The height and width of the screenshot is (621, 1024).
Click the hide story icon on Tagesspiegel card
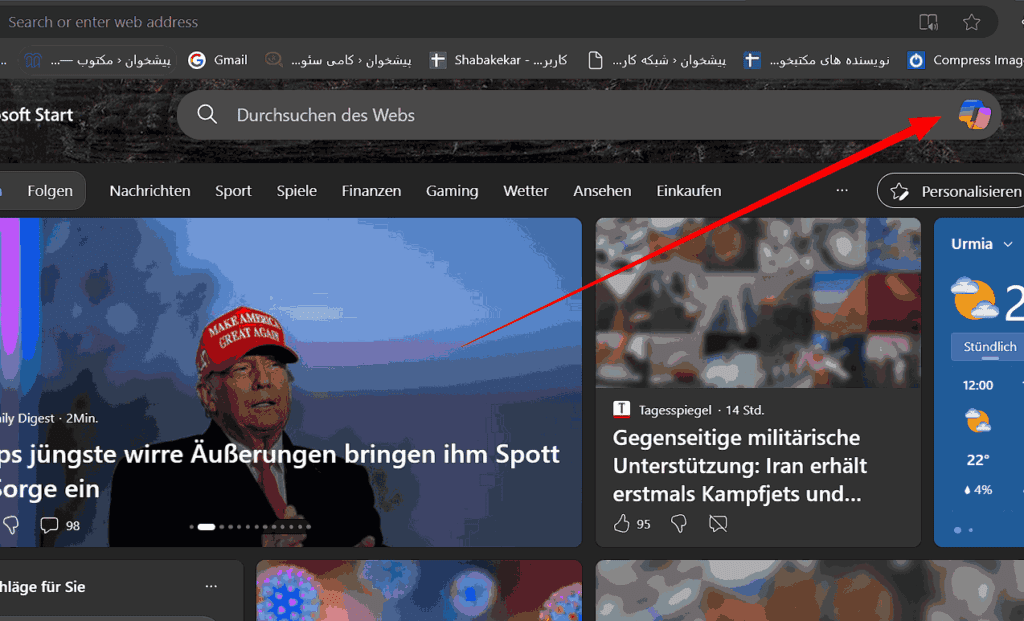tap(716, 523)
